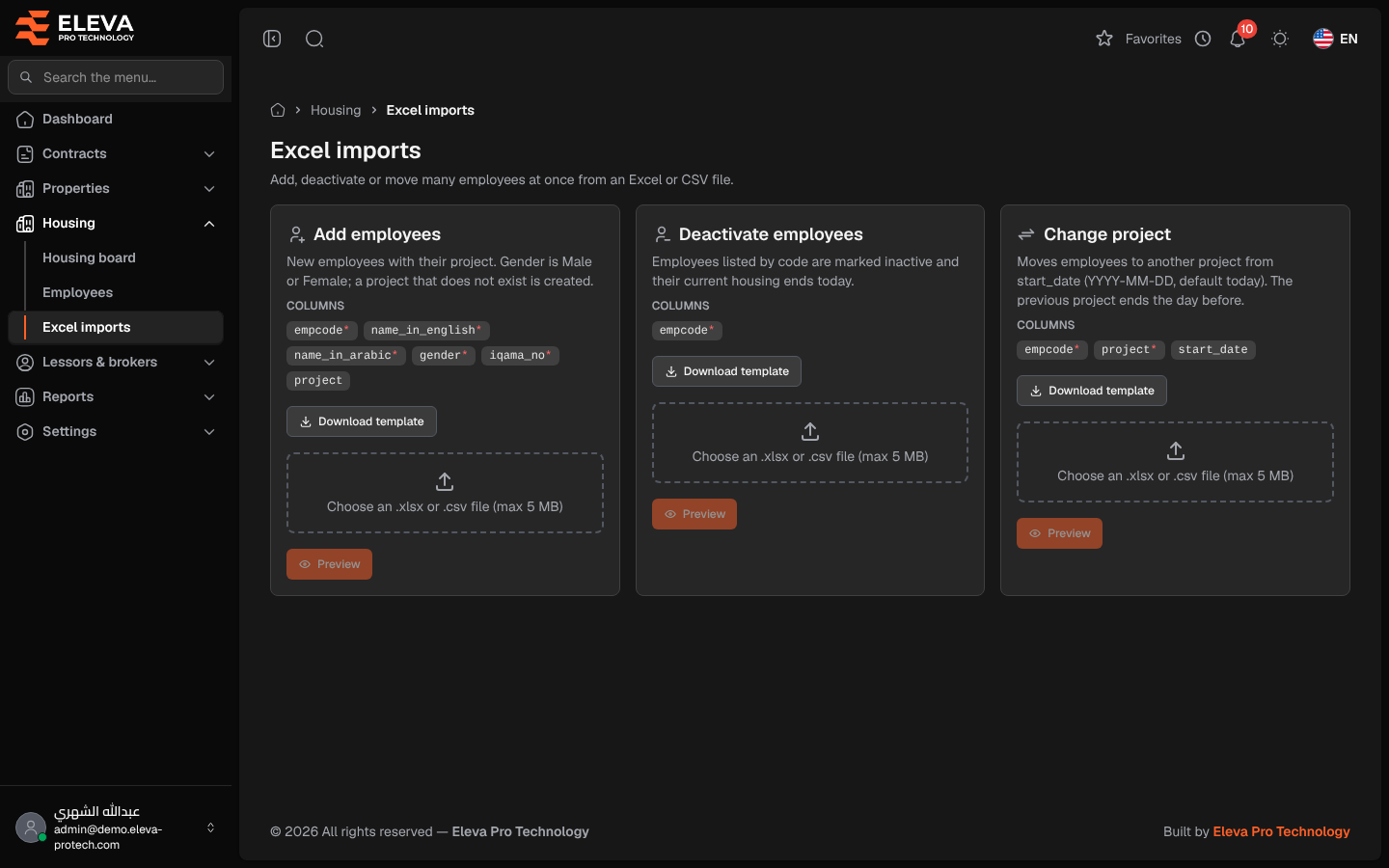The width and height of the screenshot is (1389, 868).
Task: Collapse the sidebar panel icon
Action: coord(272,39)
